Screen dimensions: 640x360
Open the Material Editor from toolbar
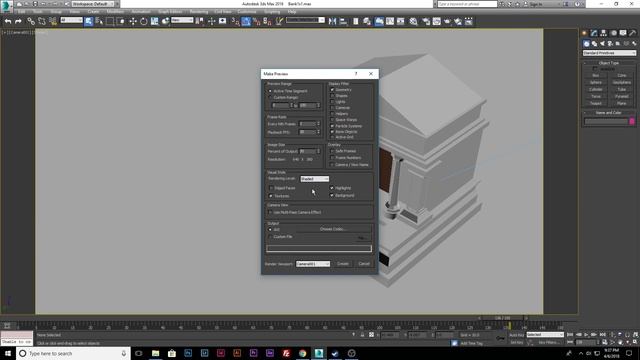(413, 21)
